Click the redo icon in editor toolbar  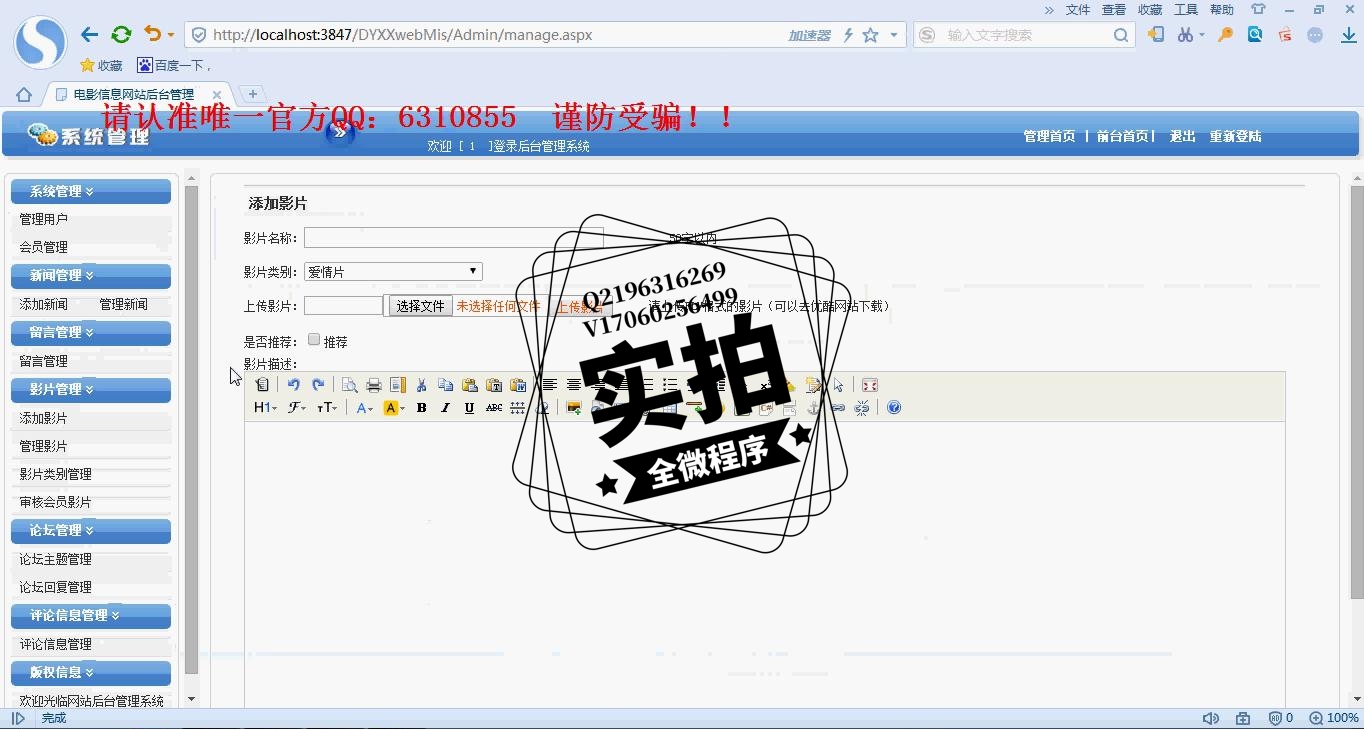(x=318, y=385)
